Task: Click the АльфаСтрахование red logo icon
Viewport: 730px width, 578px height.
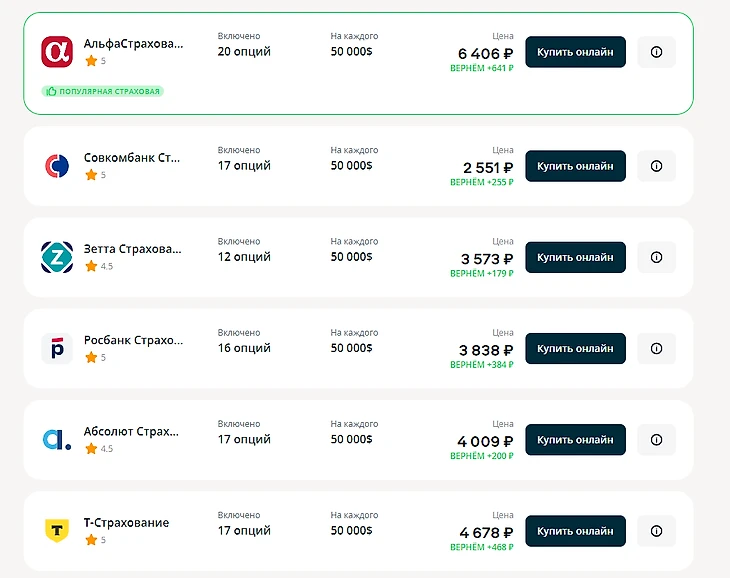Action: (x=57, y=52)
